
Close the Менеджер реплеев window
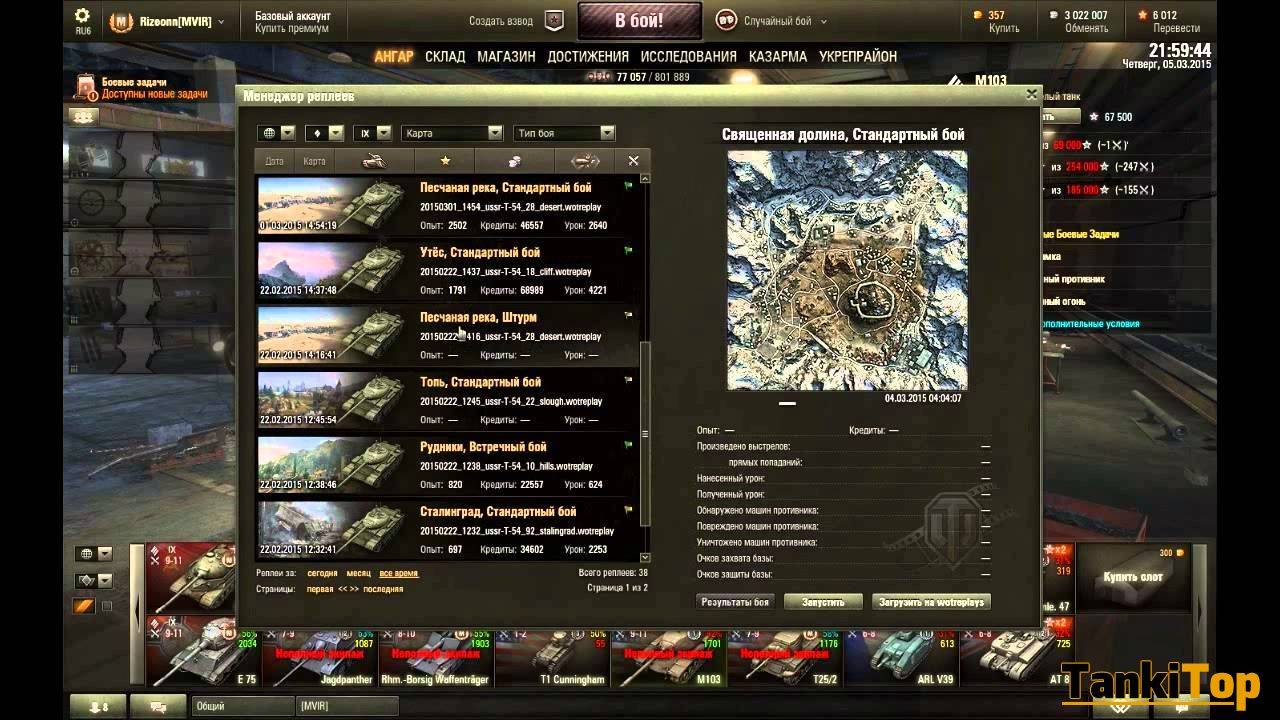(x=1031, y=95)
